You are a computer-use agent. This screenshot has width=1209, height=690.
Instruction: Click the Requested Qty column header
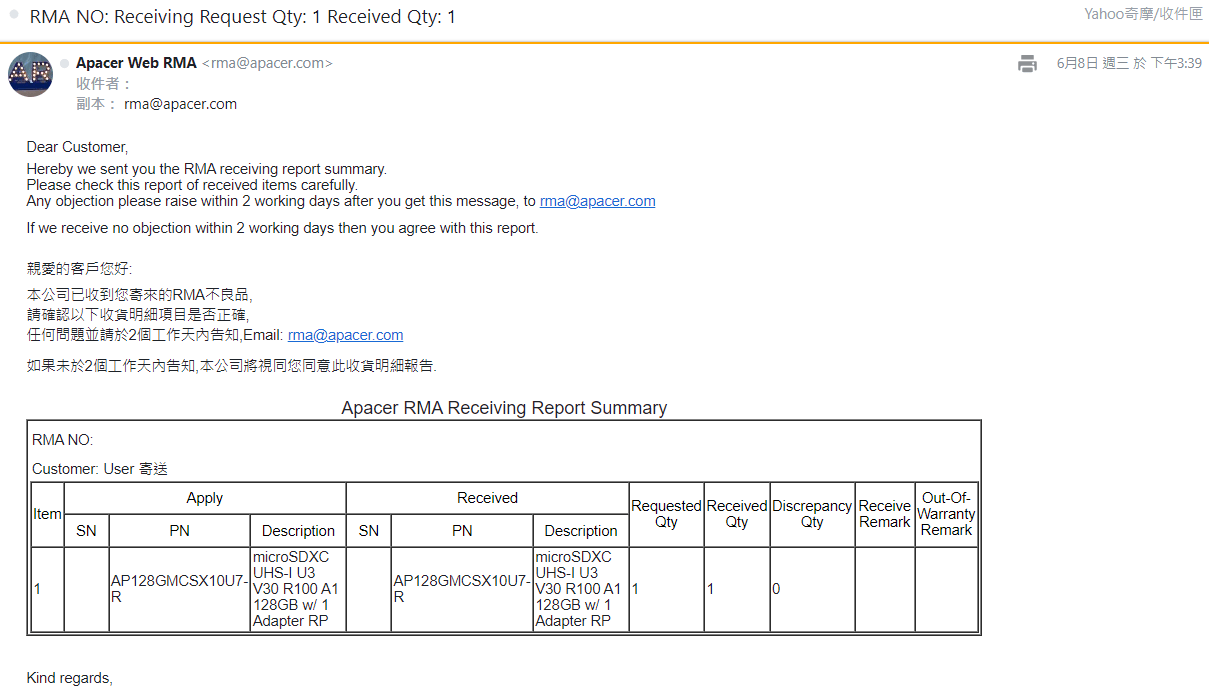pos(666,514)
